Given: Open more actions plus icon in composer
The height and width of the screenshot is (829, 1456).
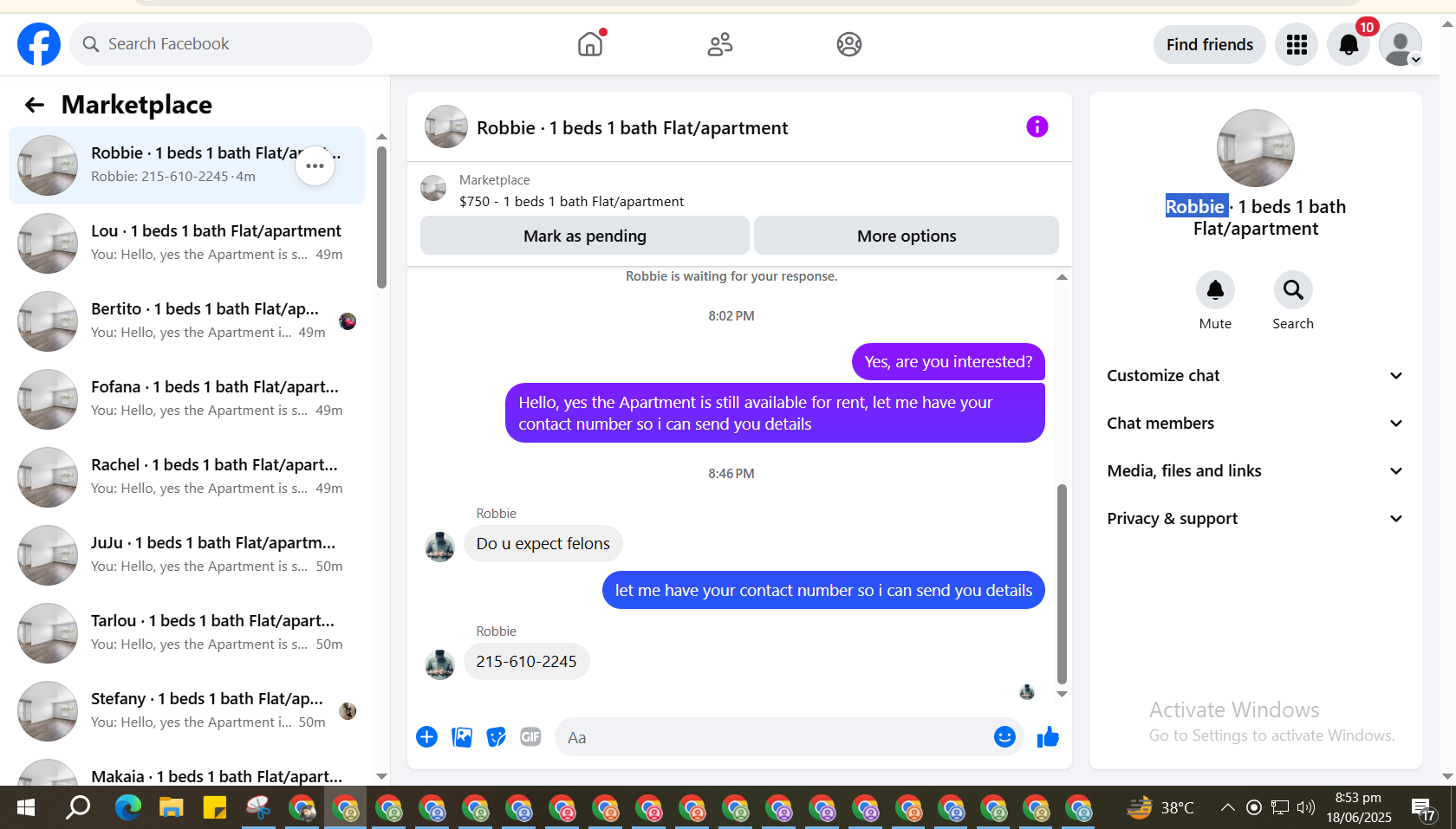Looking at the screenshot, I should 426,737.
